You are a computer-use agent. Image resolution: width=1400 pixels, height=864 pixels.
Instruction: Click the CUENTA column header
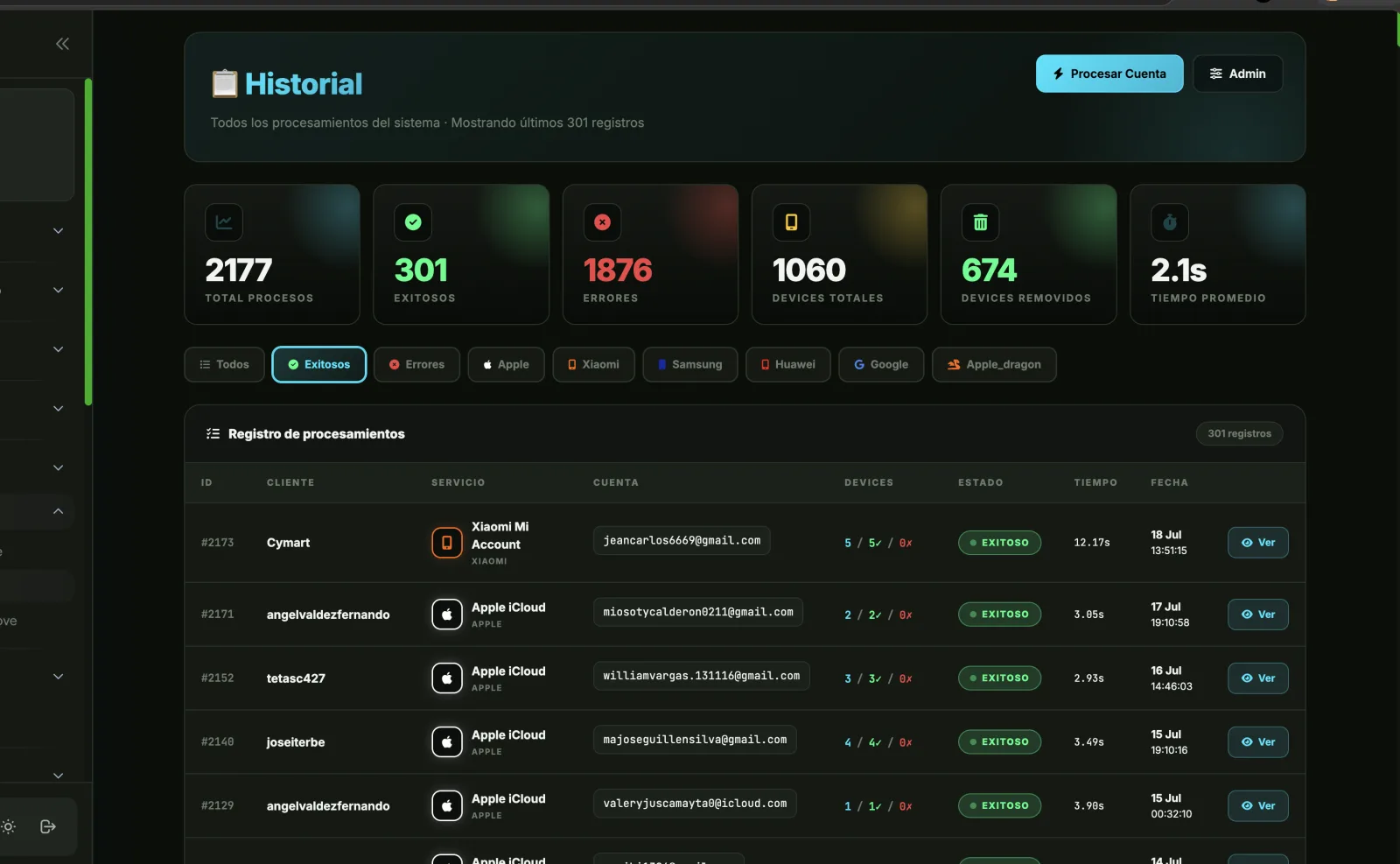616,482
